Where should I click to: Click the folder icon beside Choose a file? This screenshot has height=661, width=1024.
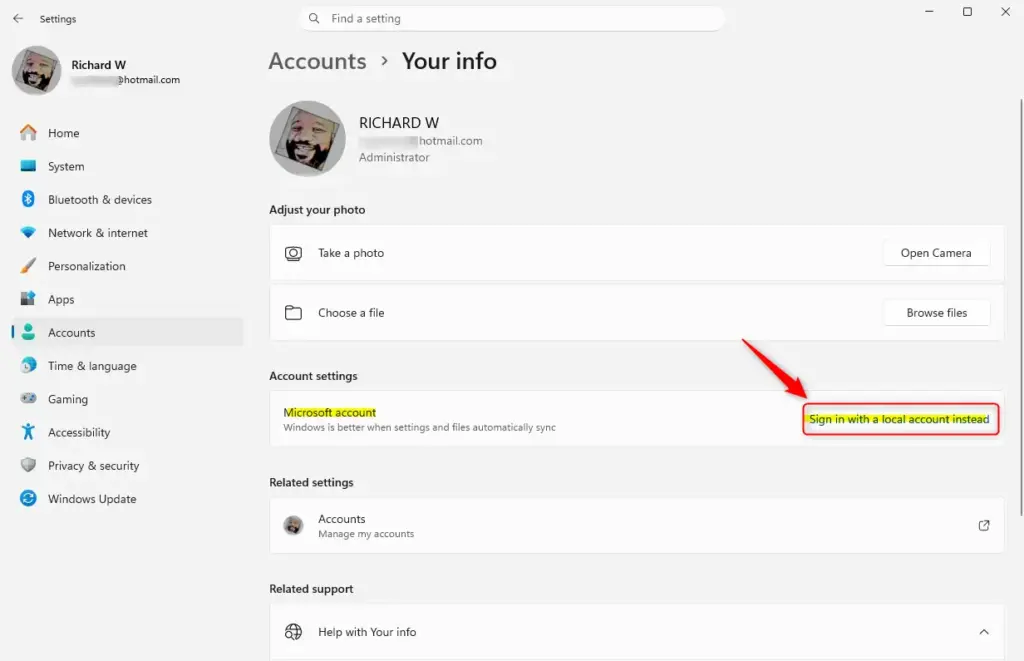[x=293, y=313]
